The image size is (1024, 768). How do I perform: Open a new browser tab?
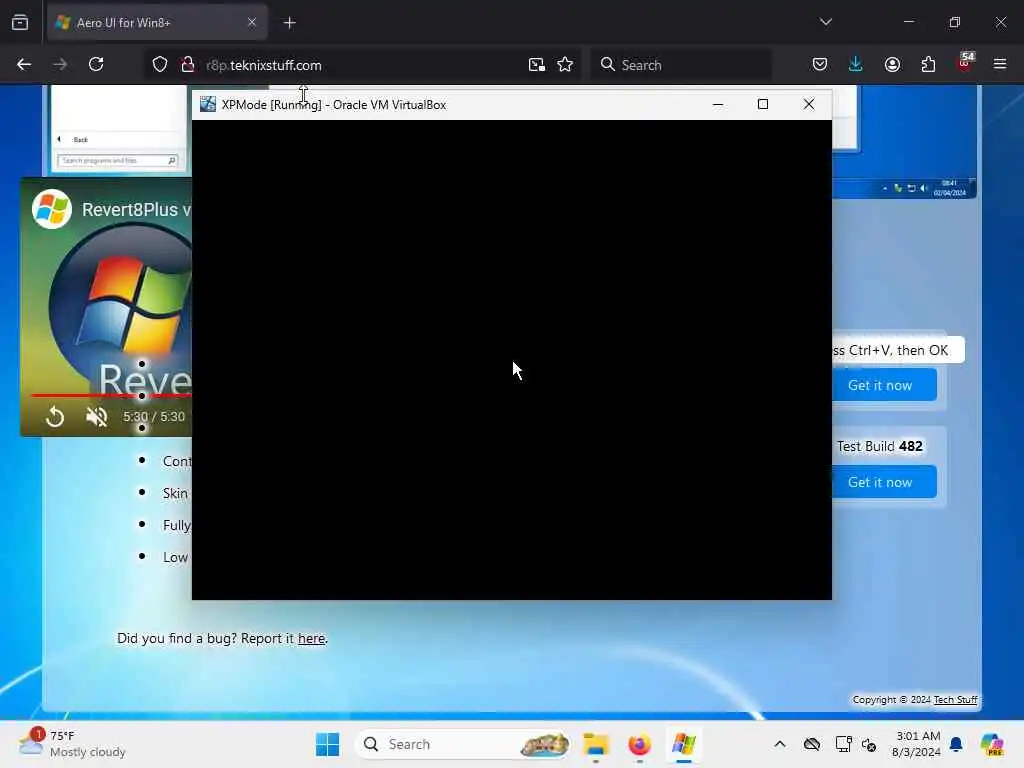point(289,23)
